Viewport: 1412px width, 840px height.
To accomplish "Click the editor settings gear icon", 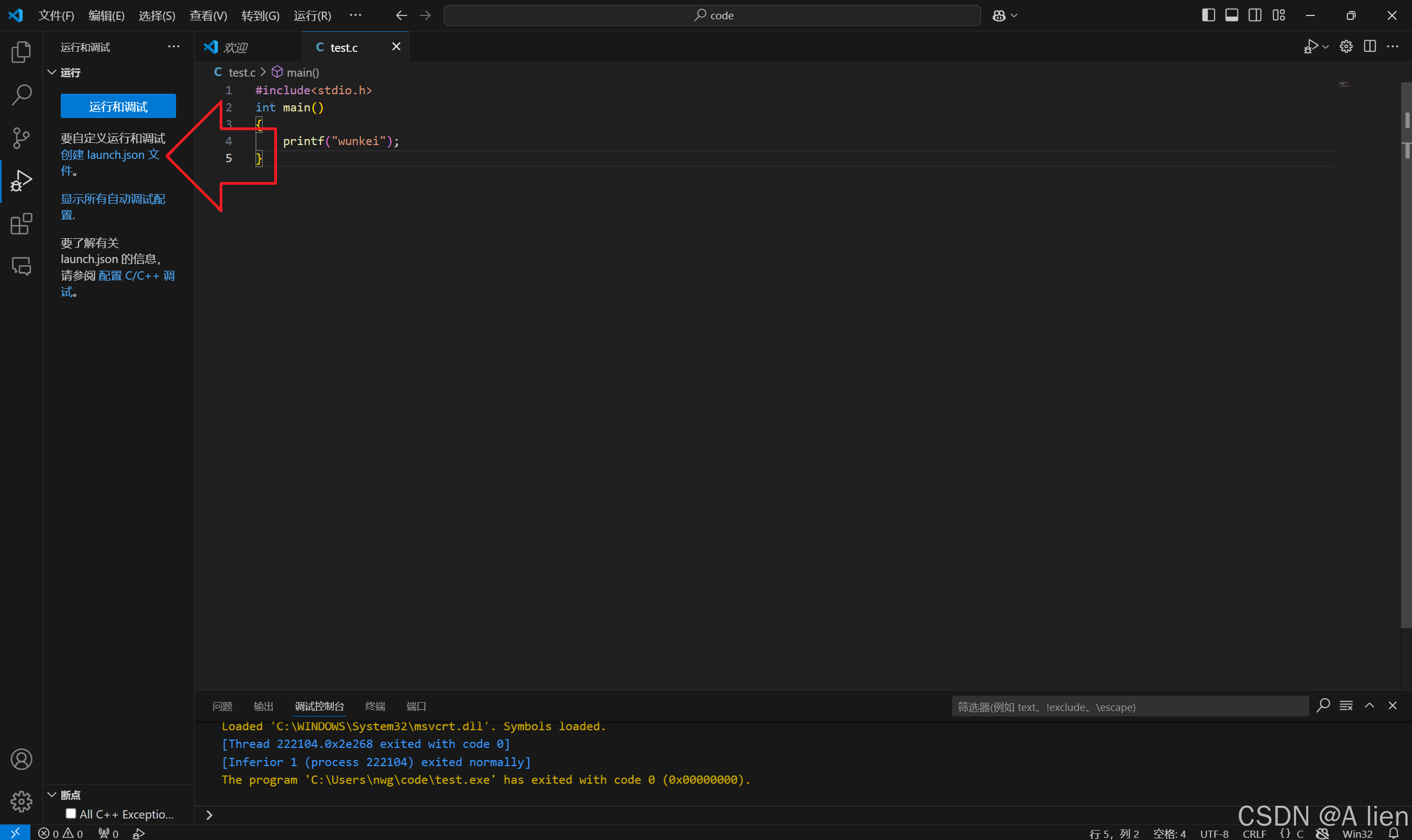I will 1346,47.
